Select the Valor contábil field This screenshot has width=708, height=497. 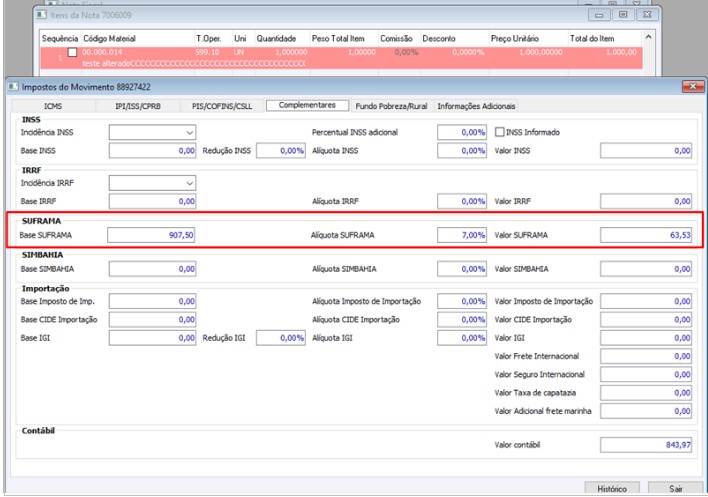point(646,444)
